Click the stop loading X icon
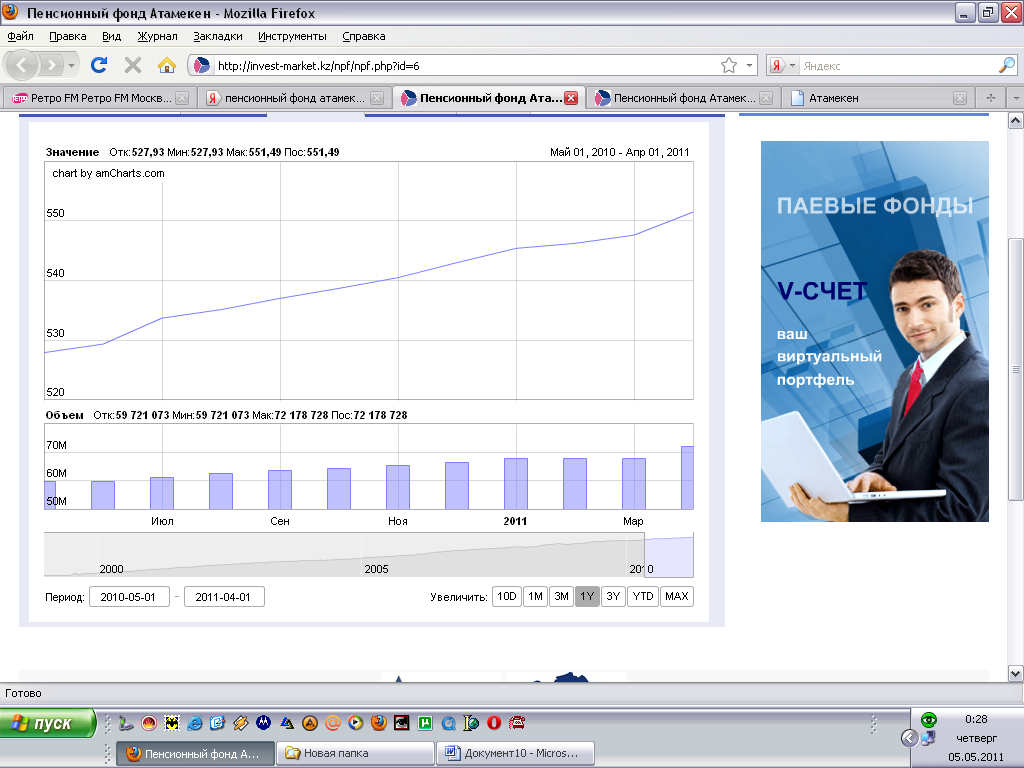 point(132,65)
